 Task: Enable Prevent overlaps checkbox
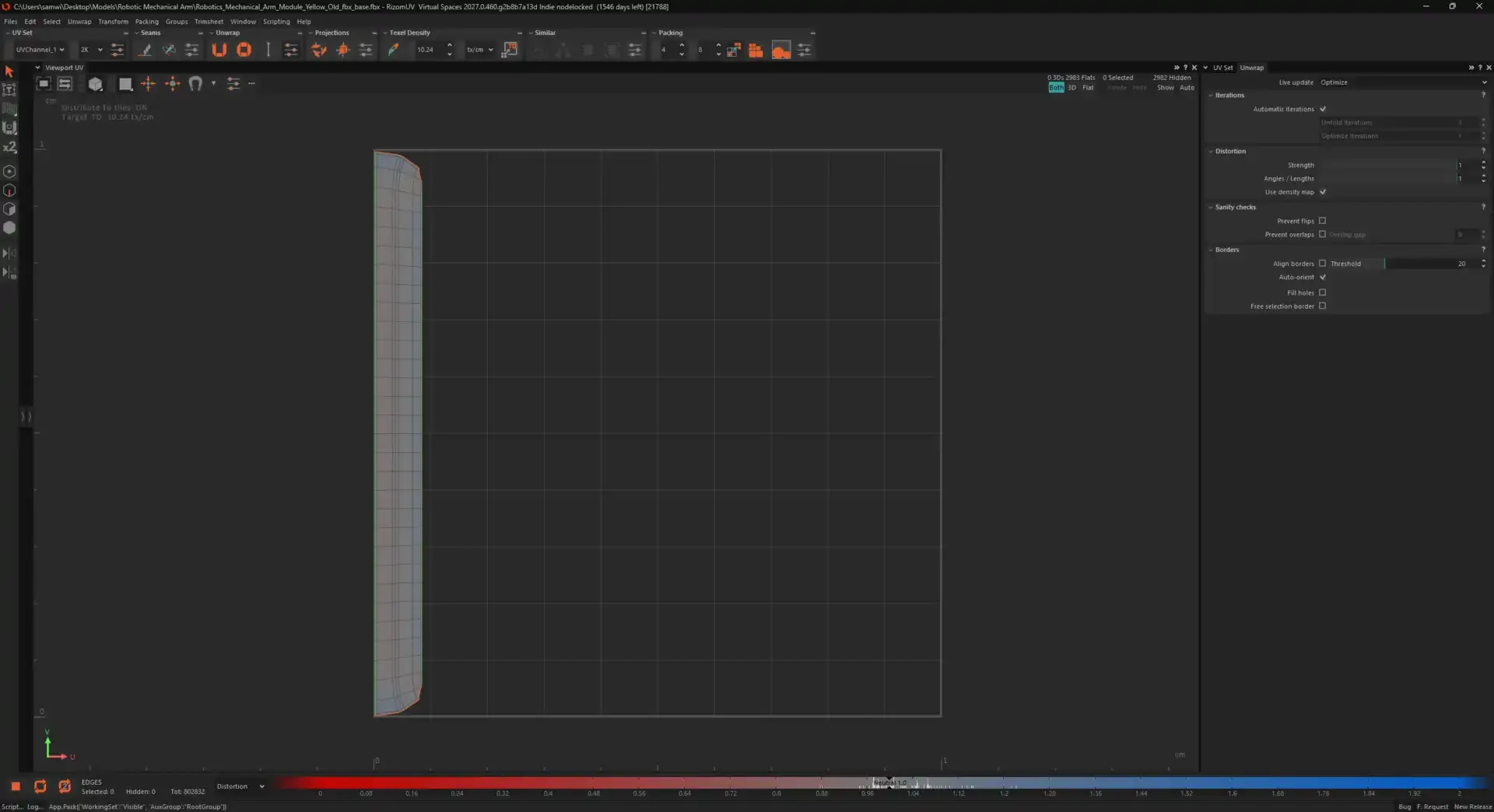1323,234
